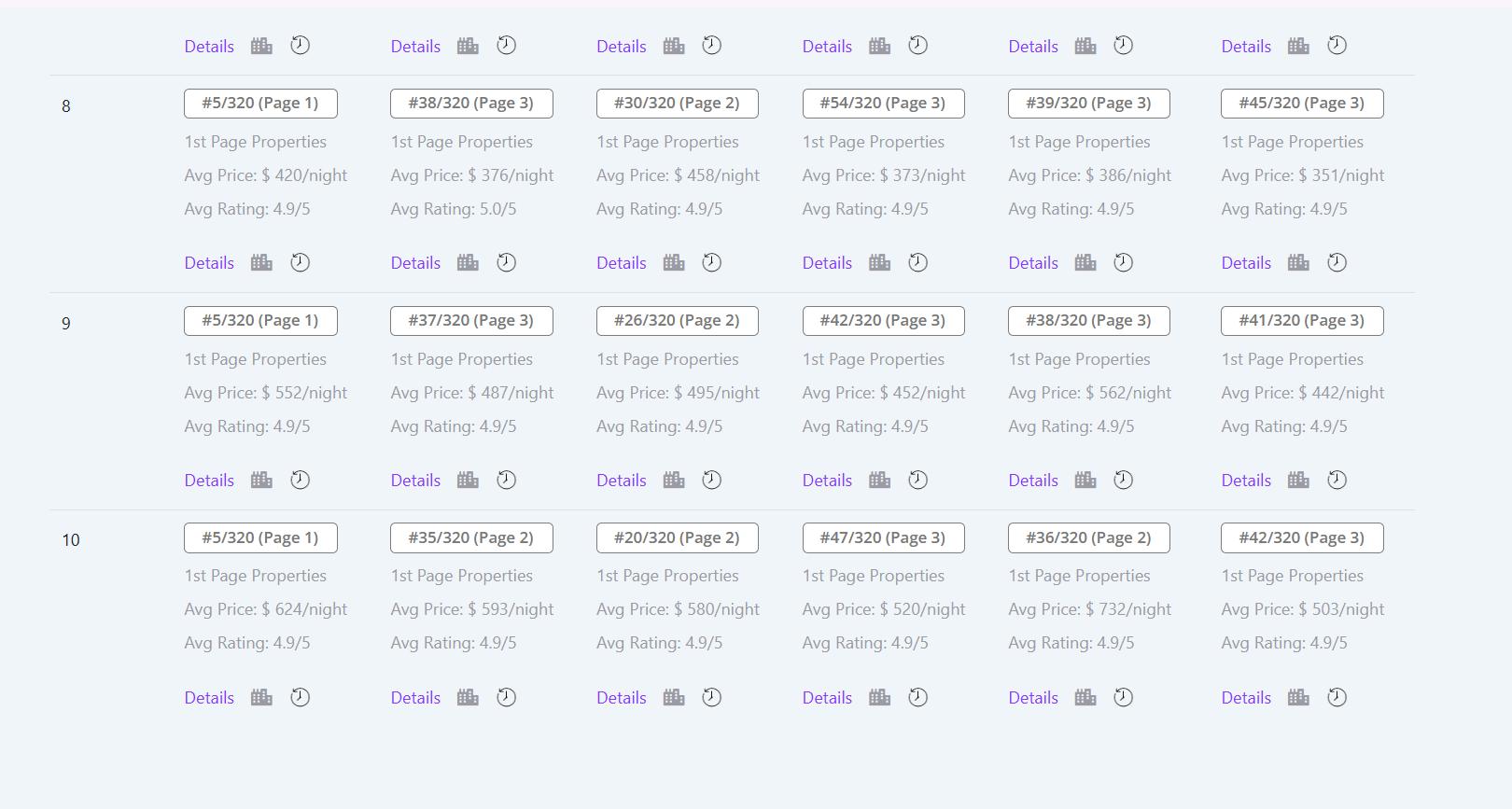This screenshot has height=809, width=1512.
Task: Open the building icon for row 10 #35/320
Action: 468,698
